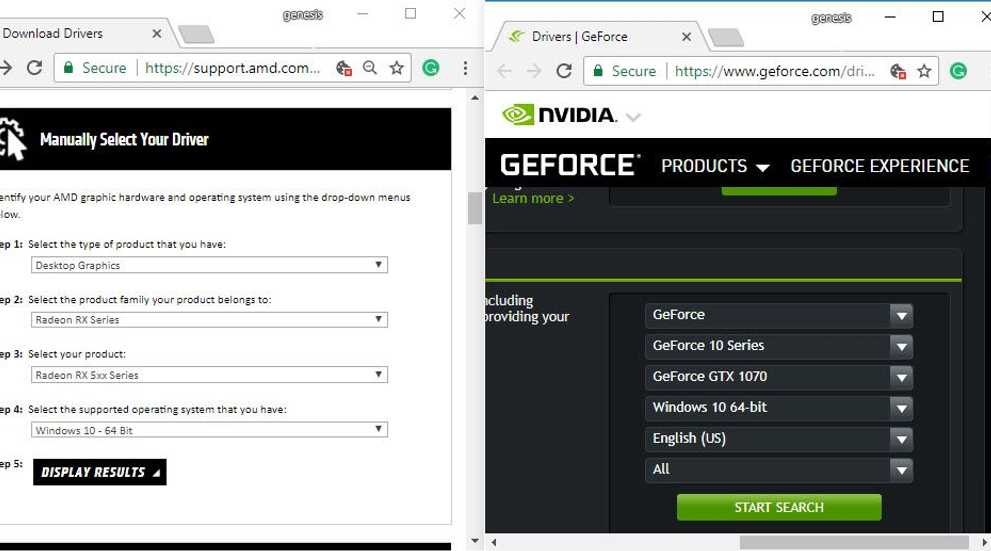Click Grammarly extension icon in GeForce window
The height and width of the screenshot is (551, 991).
click(x=958, y=71)
